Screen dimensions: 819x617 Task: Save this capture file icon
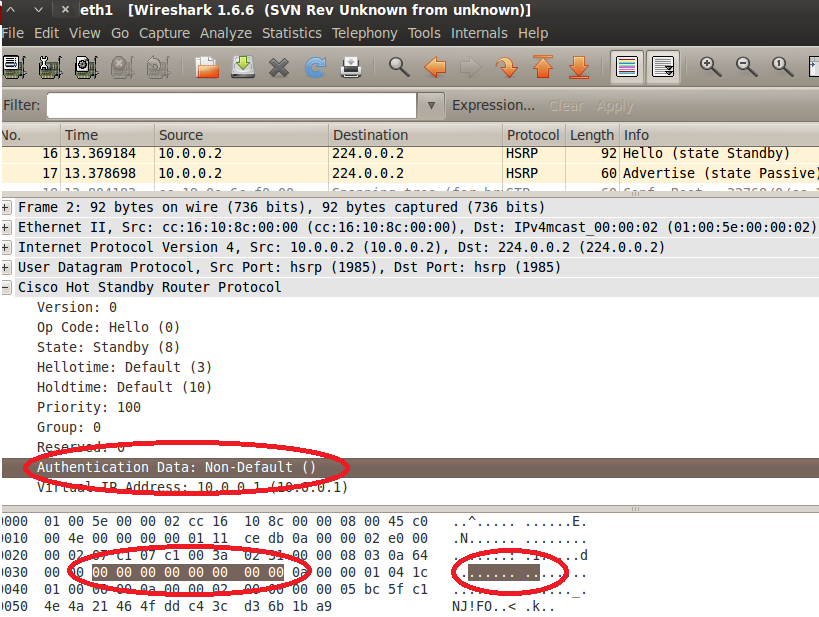pos(243,67)
